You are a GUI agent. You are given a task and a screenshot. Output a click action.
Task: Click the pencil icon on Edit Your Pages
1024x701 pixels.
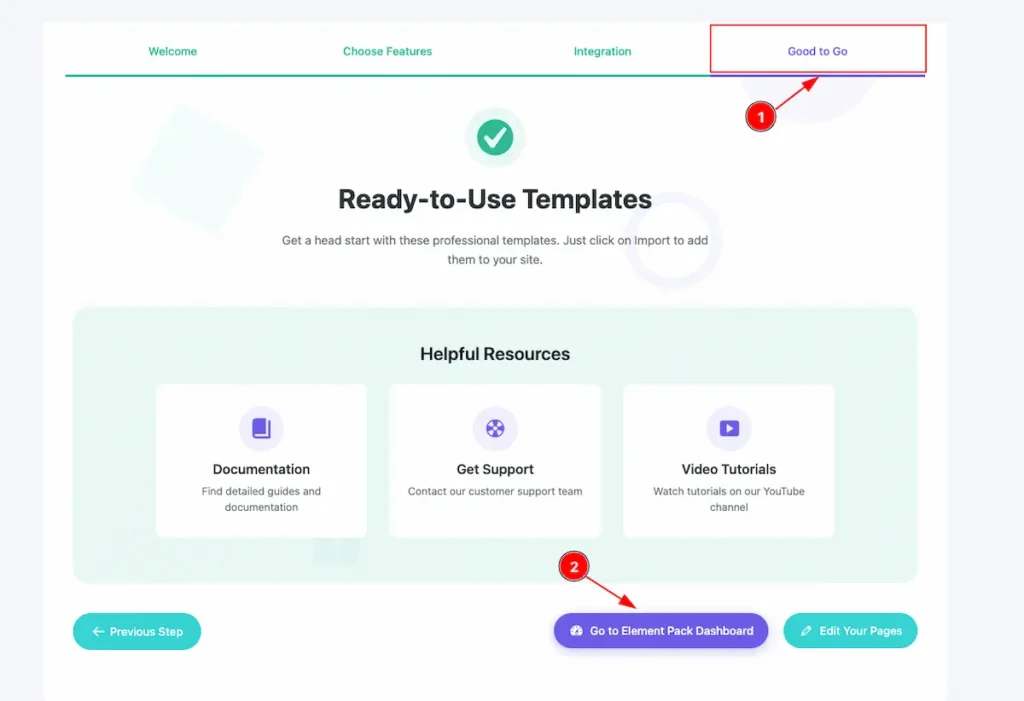(806, 632)
